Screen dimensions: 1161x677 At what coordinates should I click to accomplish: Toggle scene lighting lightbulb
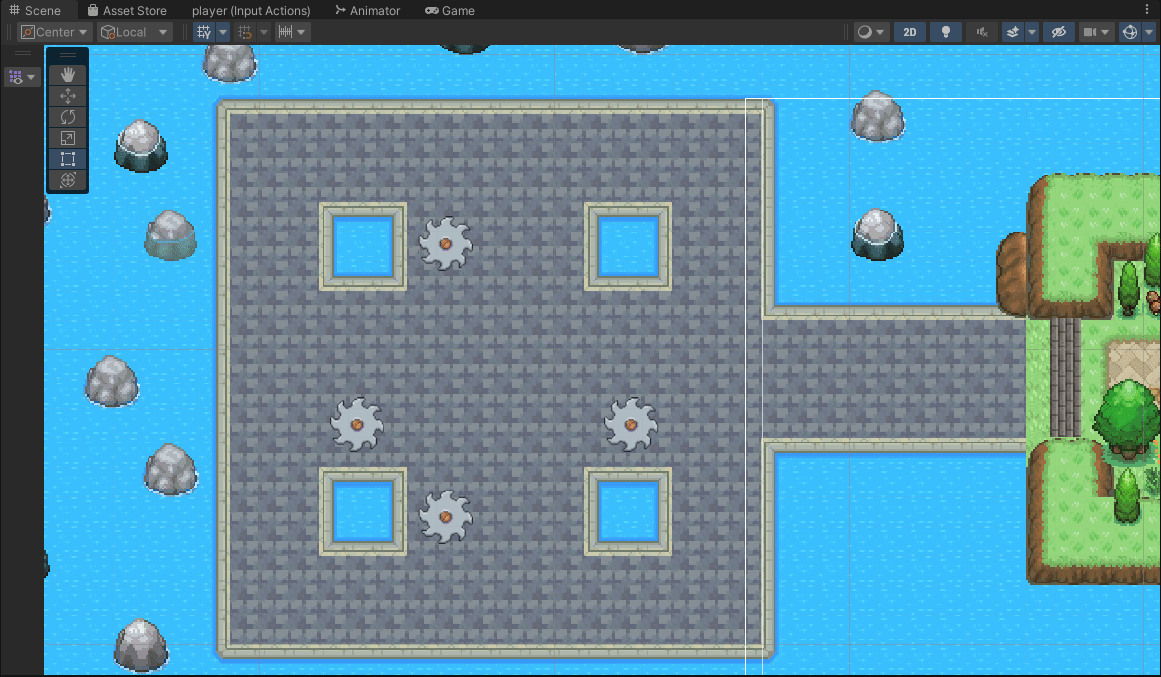pyautogui.click(x=946, y=32)
